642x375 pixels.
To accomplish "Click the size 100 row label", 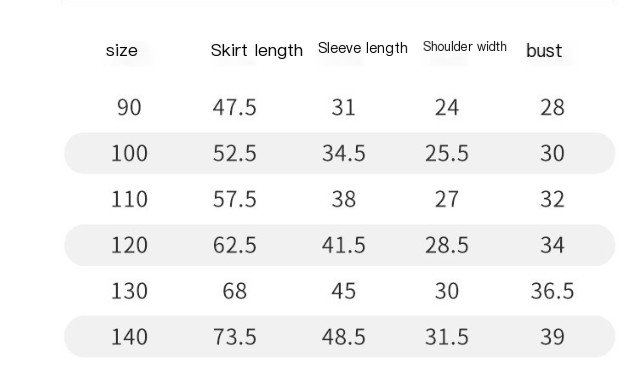I will tap(129, 153).
